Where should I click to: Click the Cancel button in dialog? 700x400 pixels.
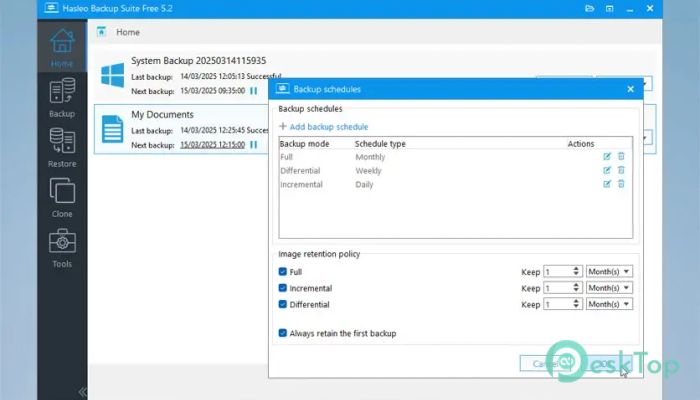pos(546,363)
